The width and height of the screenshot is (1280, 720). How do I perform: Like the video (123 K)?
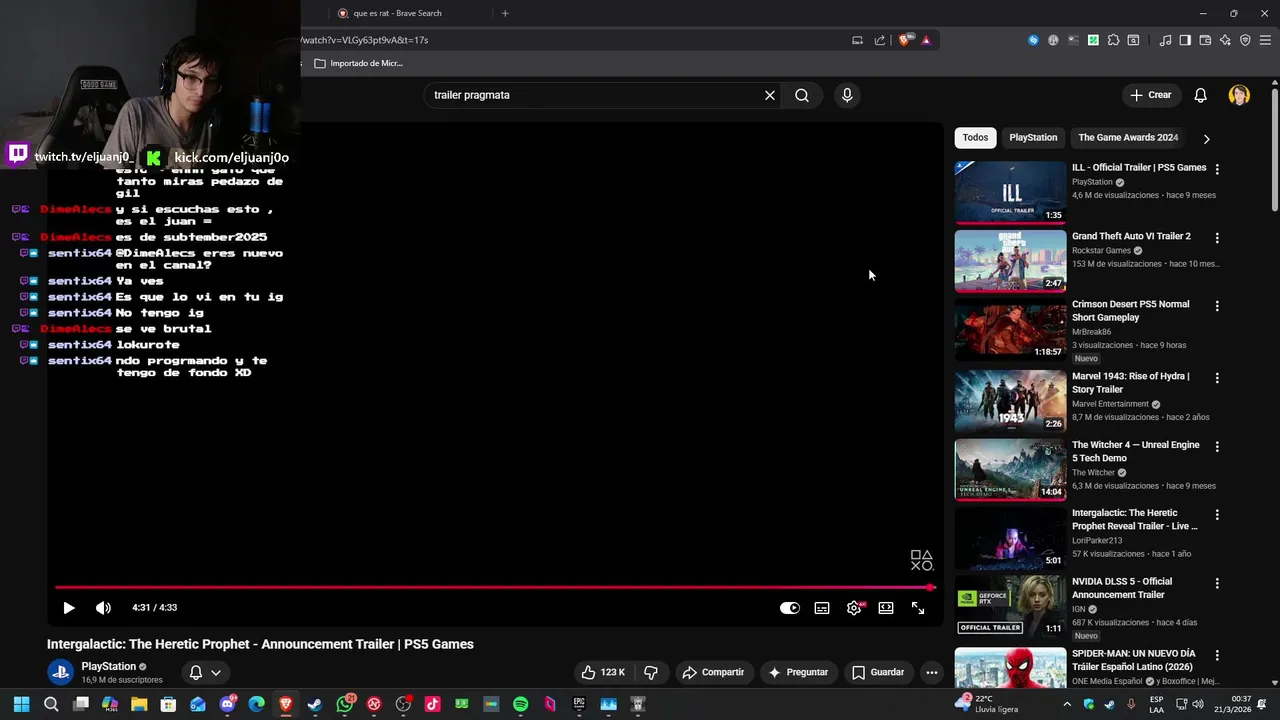603,673
